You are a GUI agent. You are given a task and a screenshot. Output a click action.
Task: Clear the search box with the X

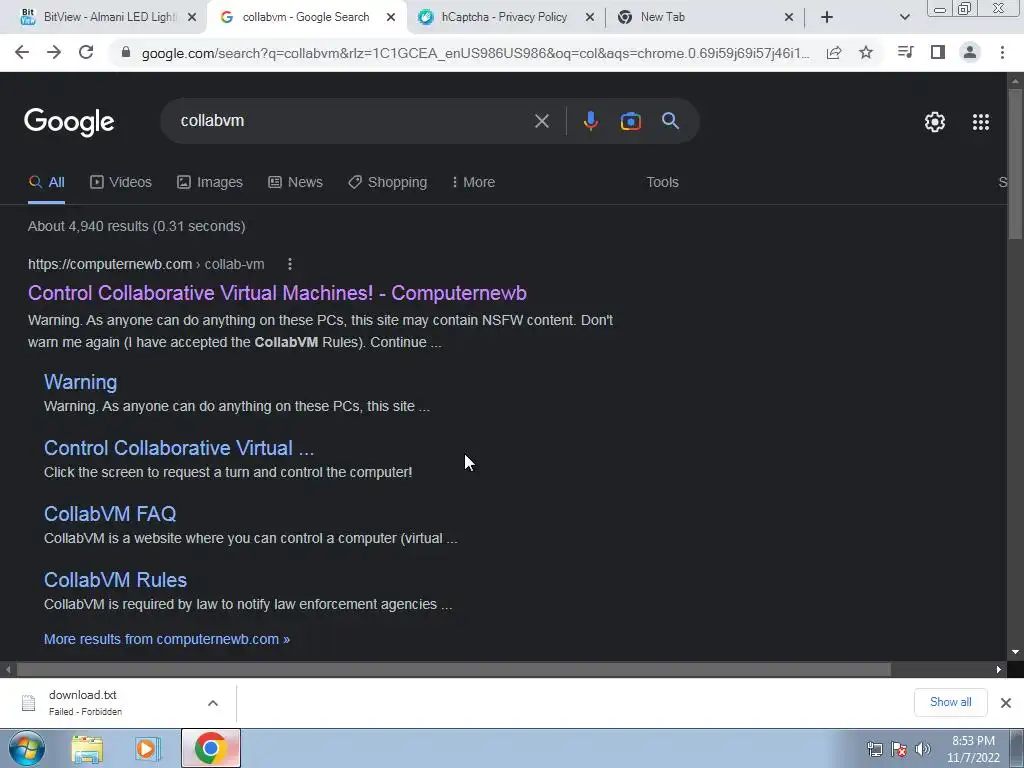coord(541,121)
